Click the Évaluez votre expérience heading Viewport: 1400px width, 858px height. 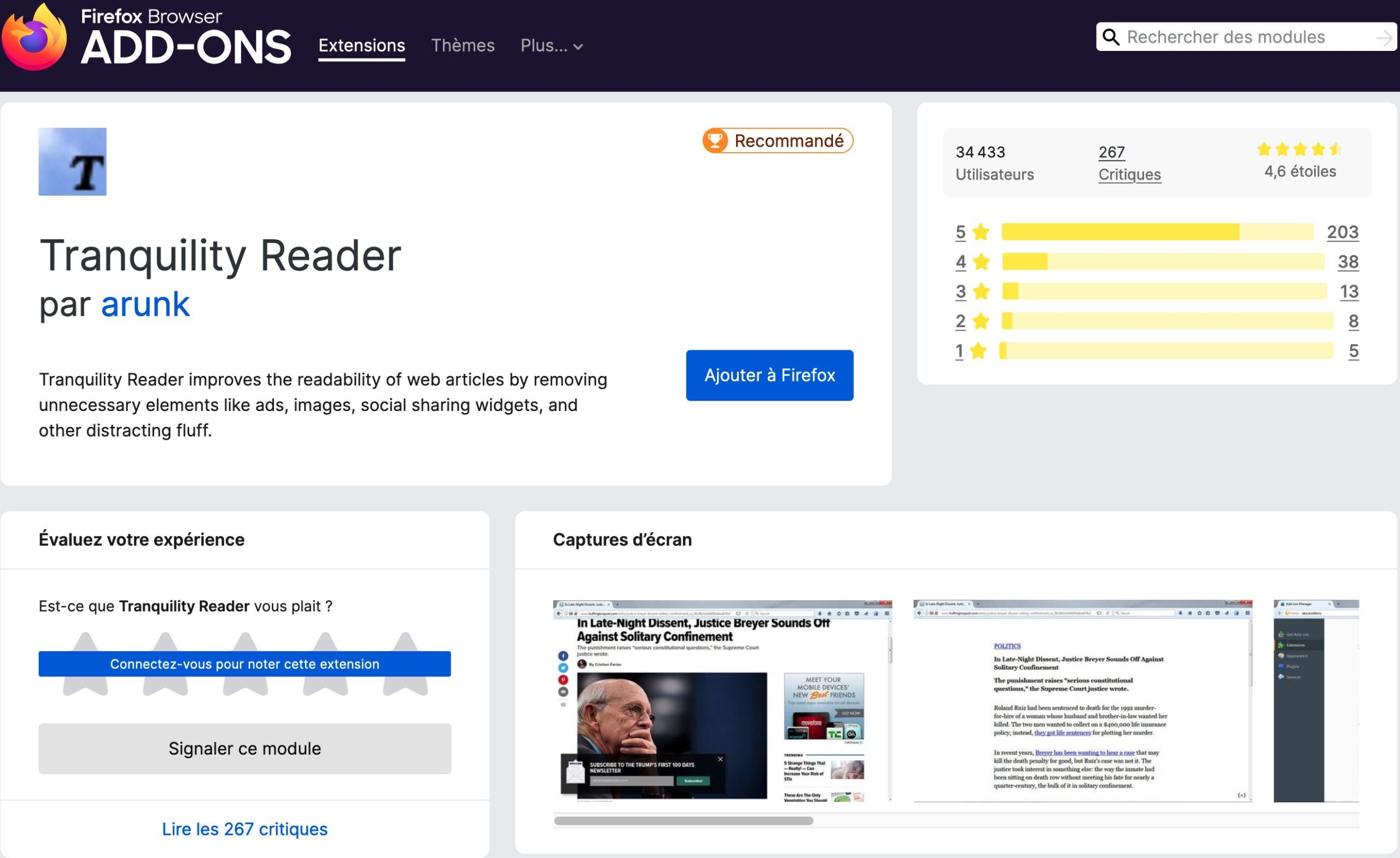[142, 540]
